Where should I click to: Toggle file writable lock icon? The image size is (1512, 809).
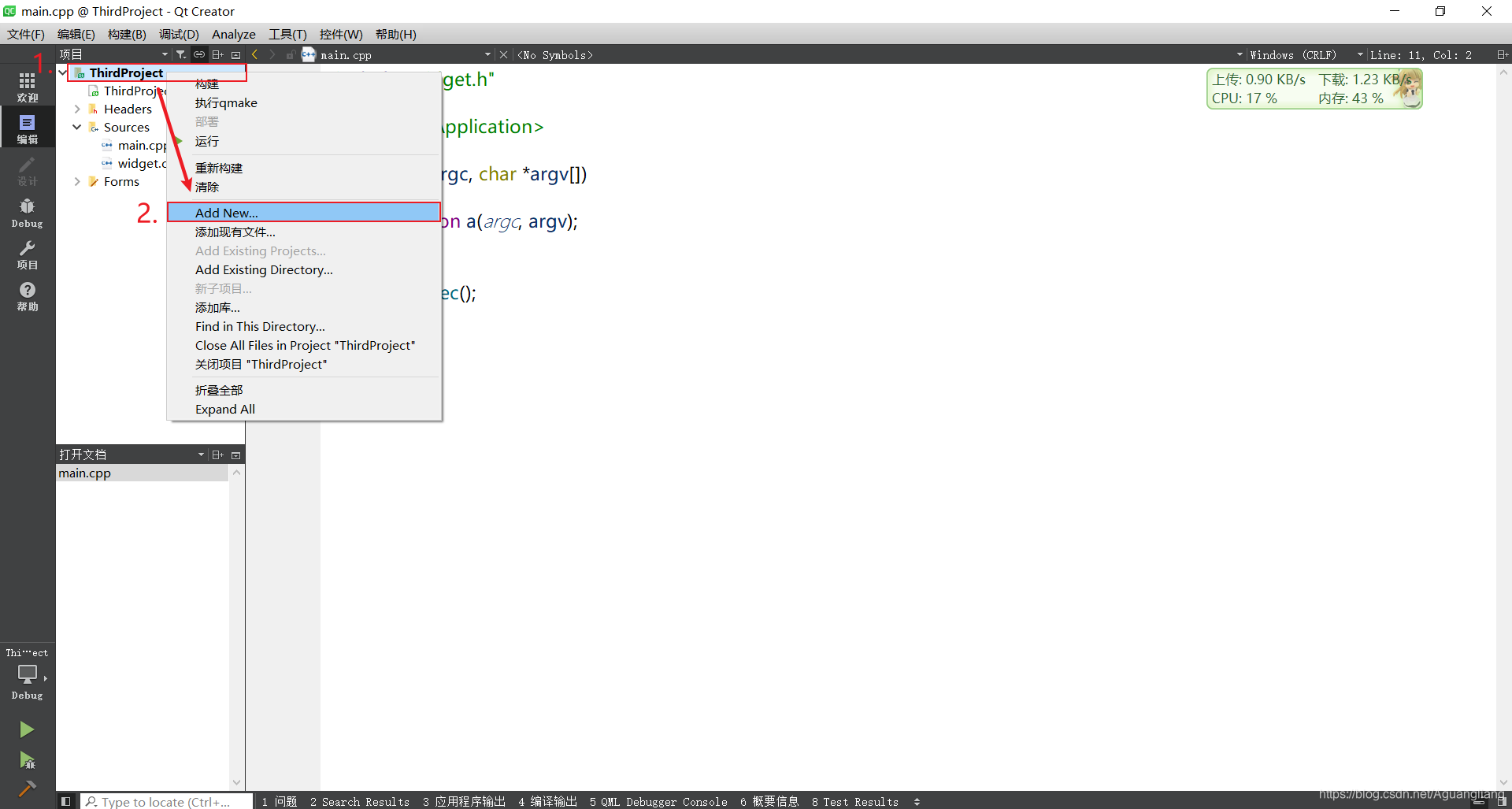290,54
